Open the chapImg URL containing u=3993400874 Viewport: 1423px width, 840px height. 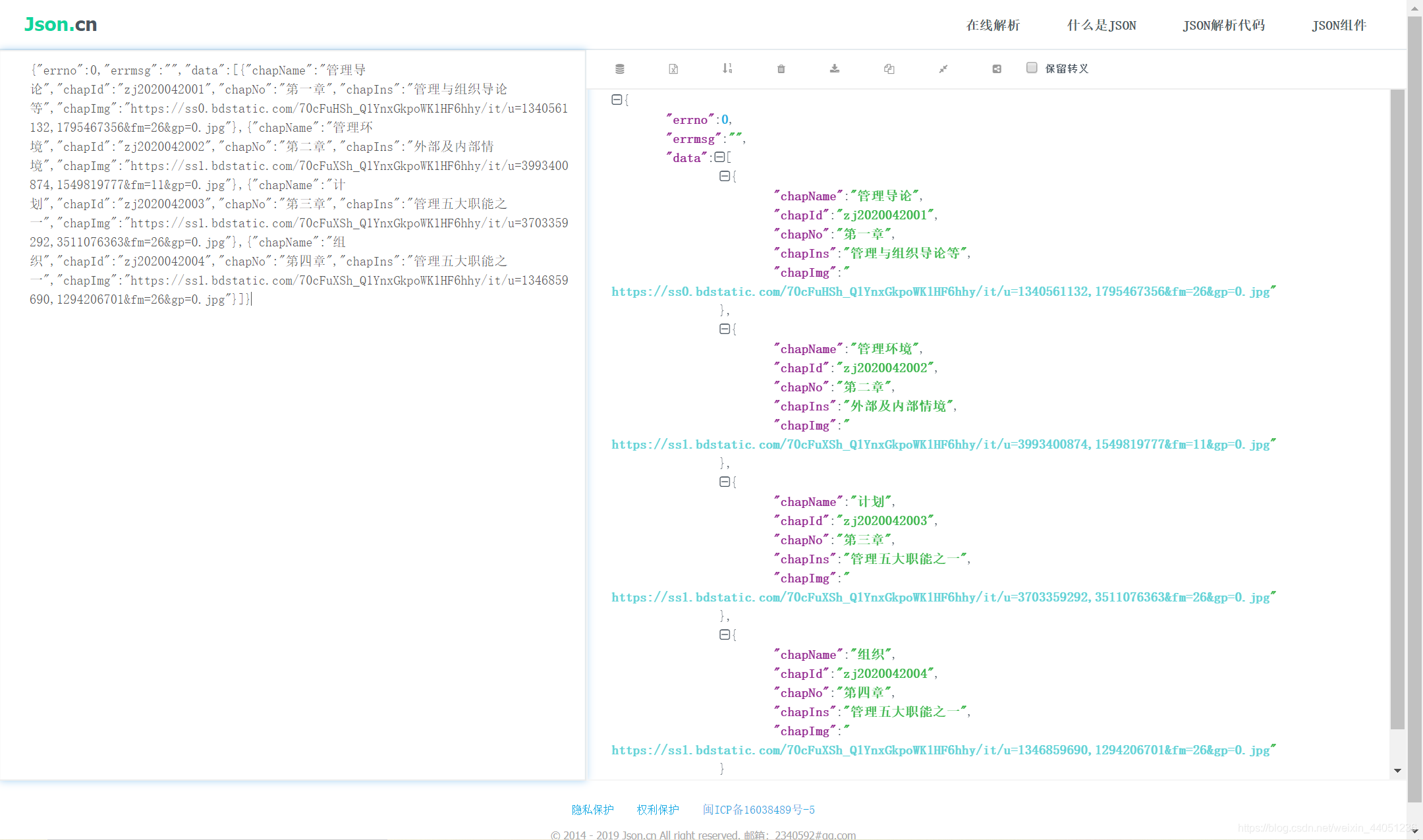(940, 445)
